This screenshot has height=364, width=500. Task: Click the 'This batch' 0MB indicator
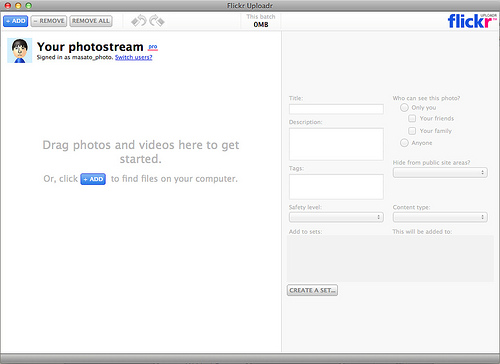point(261,21)
